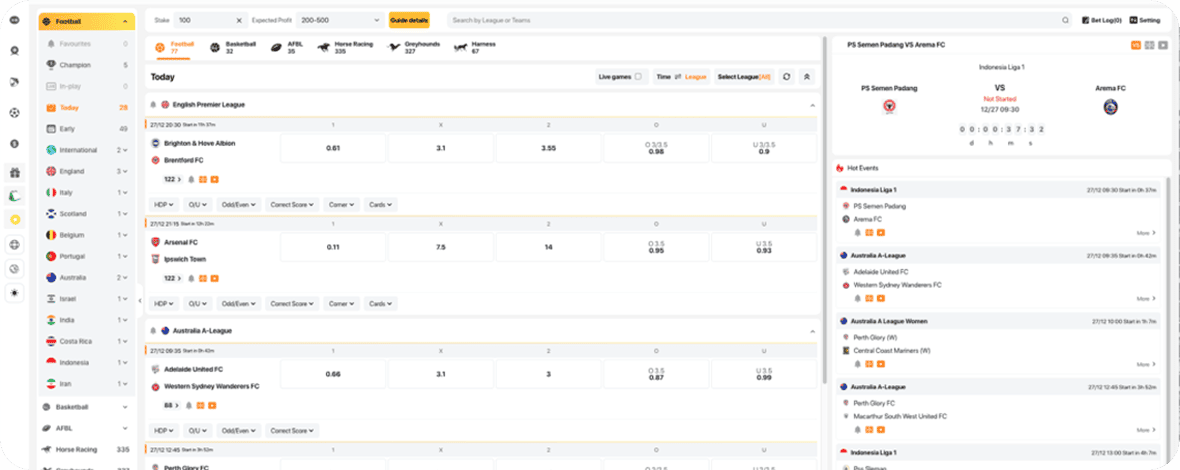Open HDP dropdown for Brighton match
The height and width of the screenshot is (470, 1180).
pos(165,205)
